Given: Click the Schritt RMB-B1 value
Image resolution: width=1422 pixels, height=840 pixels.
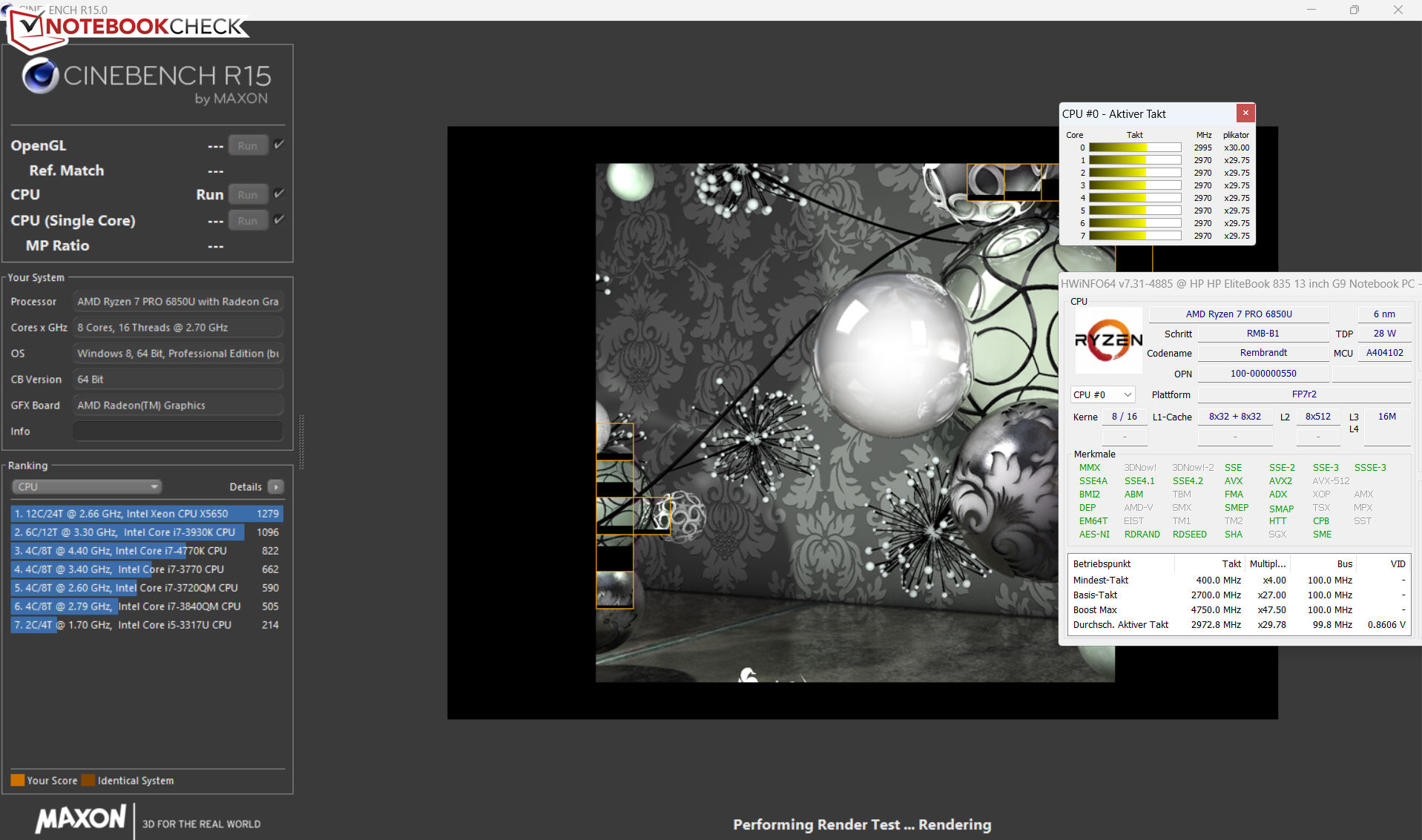Looking at the screenshot, I should 1263,334.
